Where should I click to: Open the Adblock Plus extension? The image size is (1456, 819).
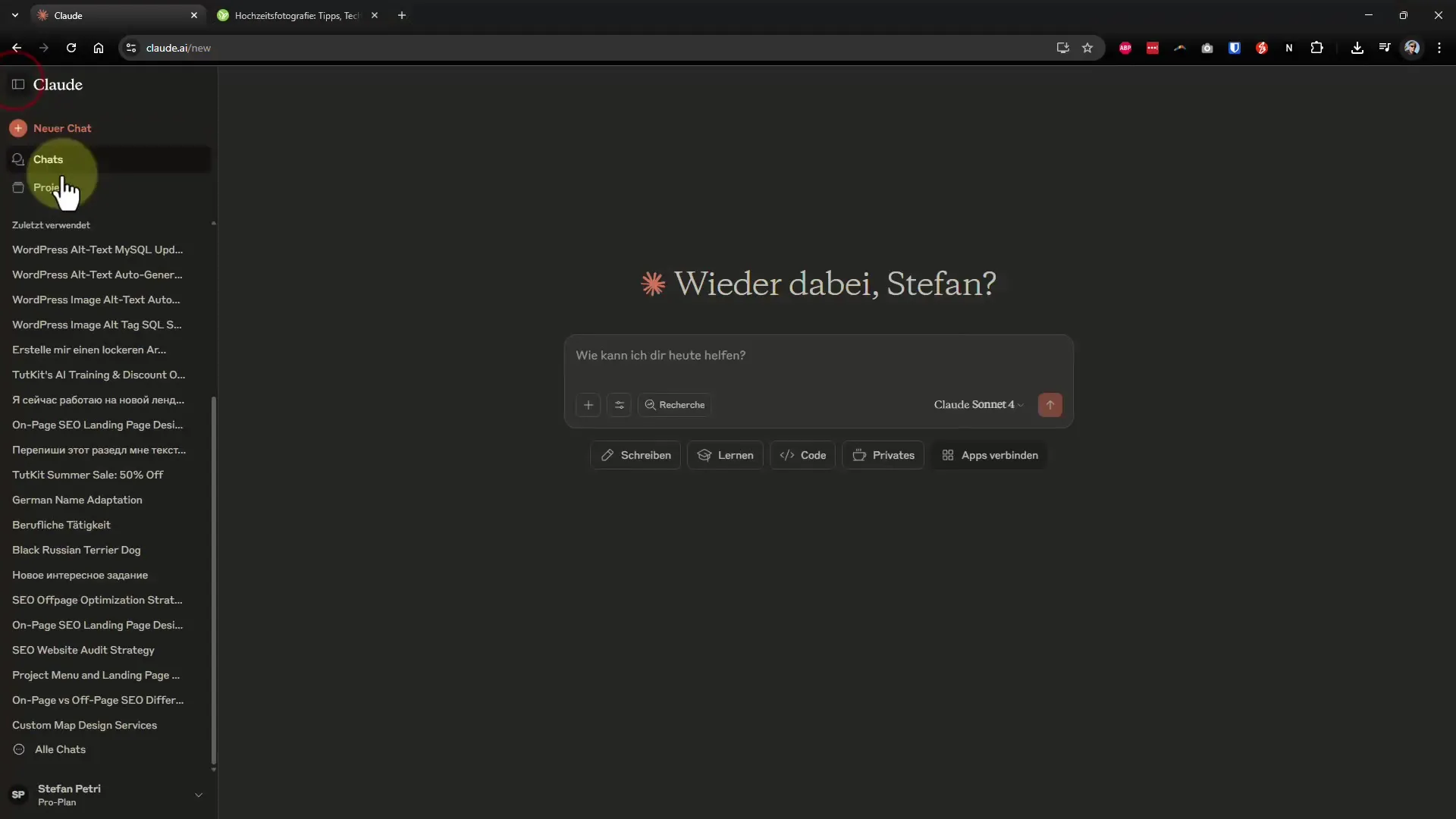point(1125,48)
